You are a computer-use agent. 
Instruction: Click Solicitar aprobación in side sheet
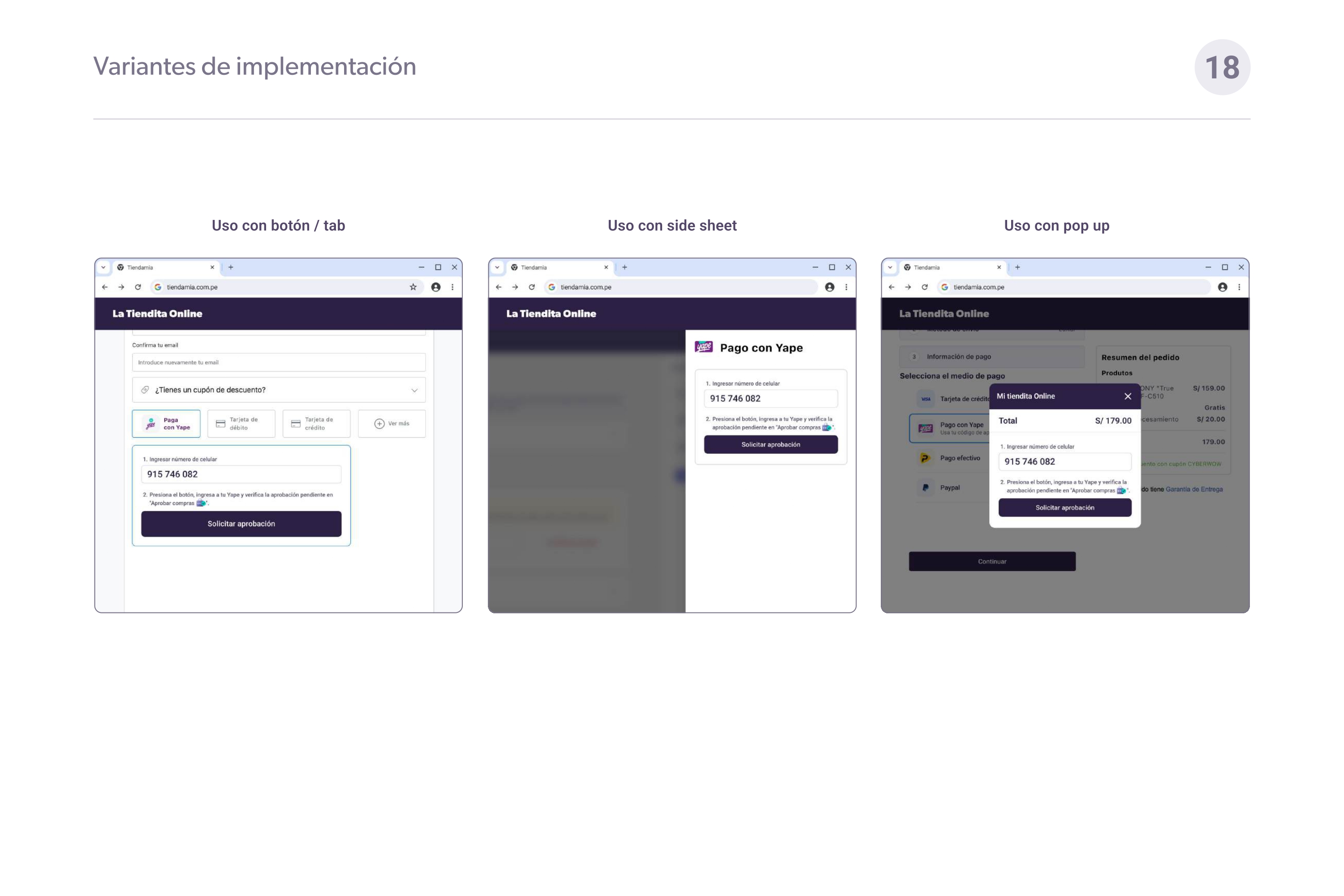770,444
